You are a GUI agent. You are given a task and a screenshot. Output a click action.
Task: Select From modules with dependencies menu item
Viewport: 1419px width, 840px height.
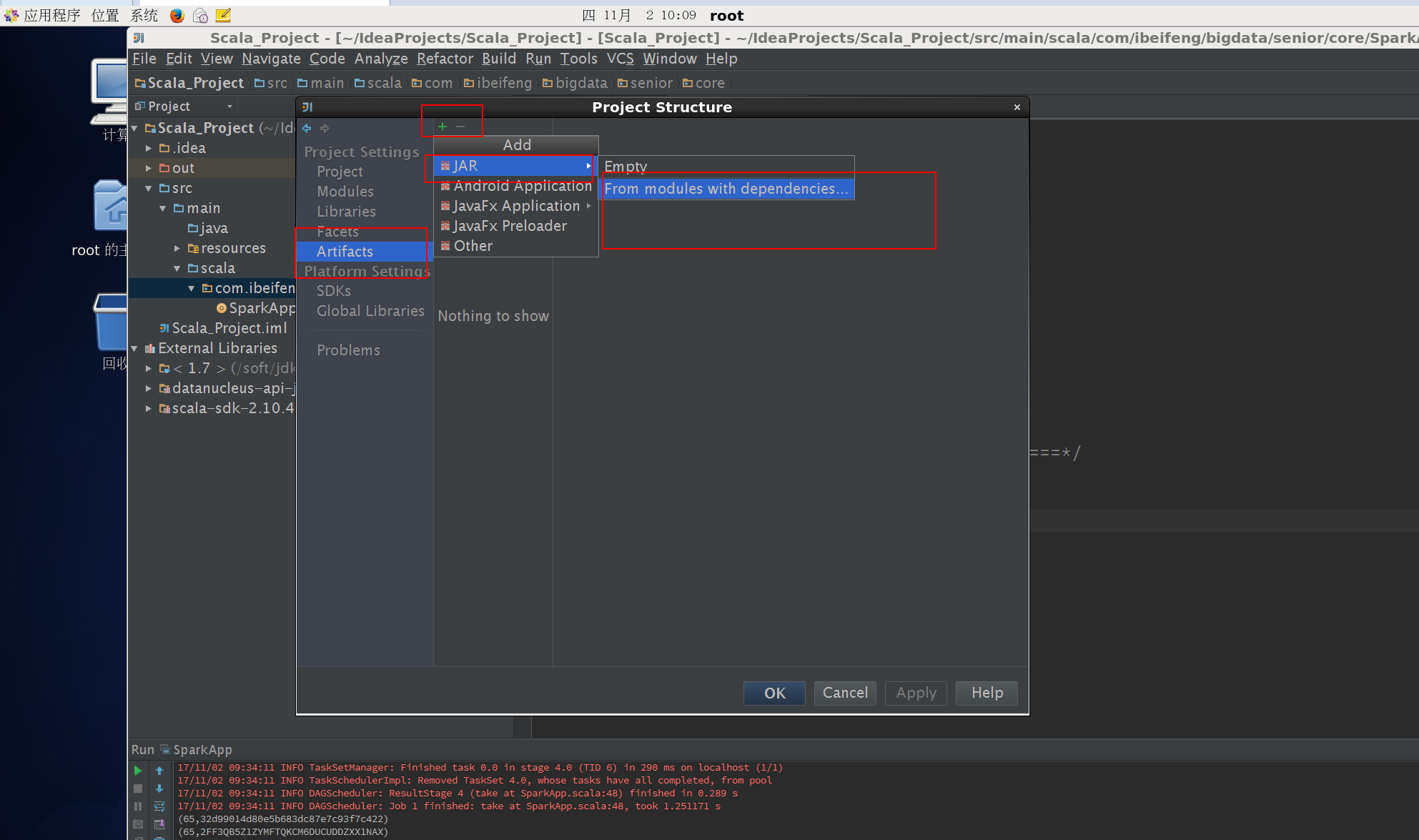(x=726, y=189)
